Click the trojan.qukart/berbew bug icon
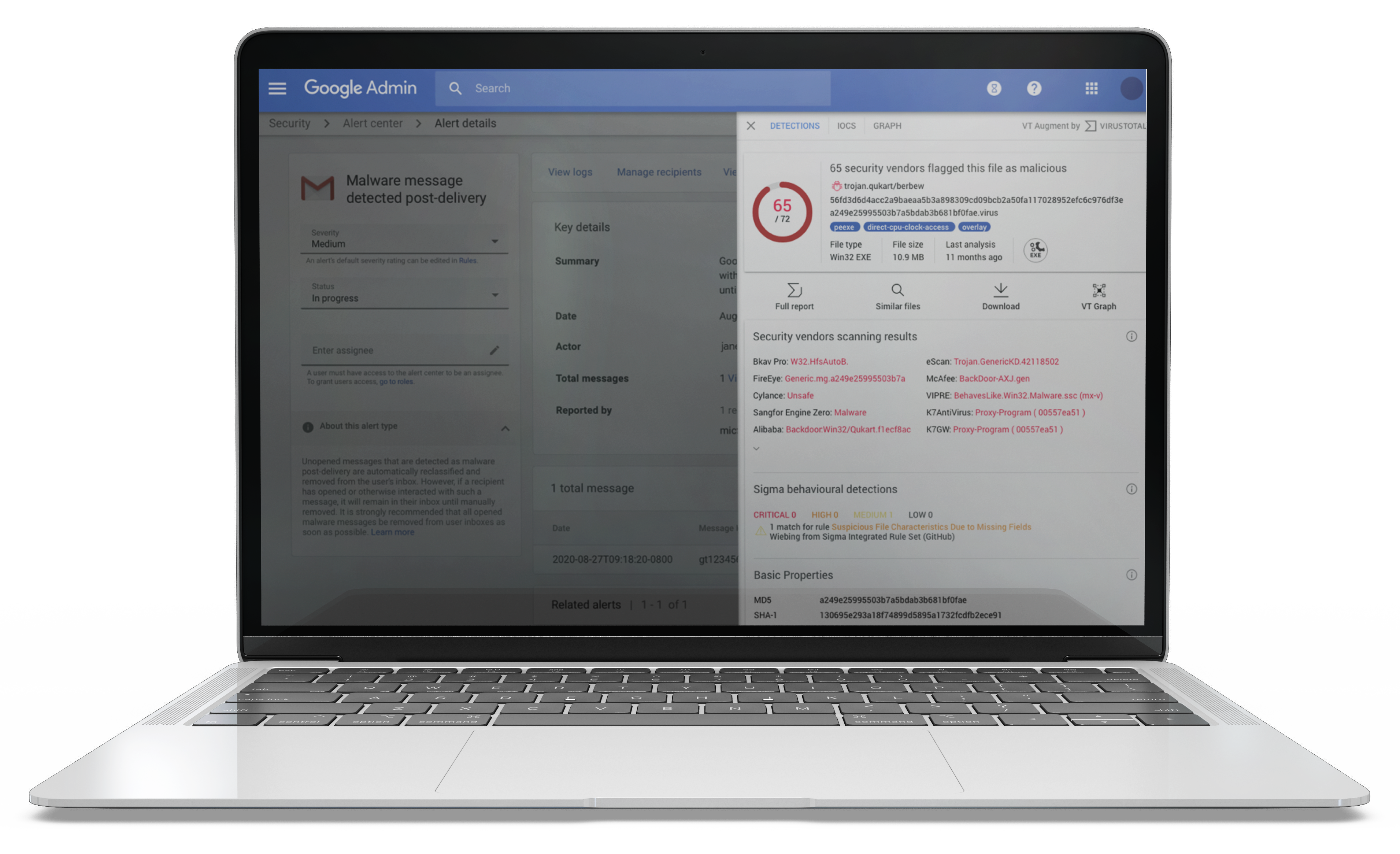 [836, 186]
